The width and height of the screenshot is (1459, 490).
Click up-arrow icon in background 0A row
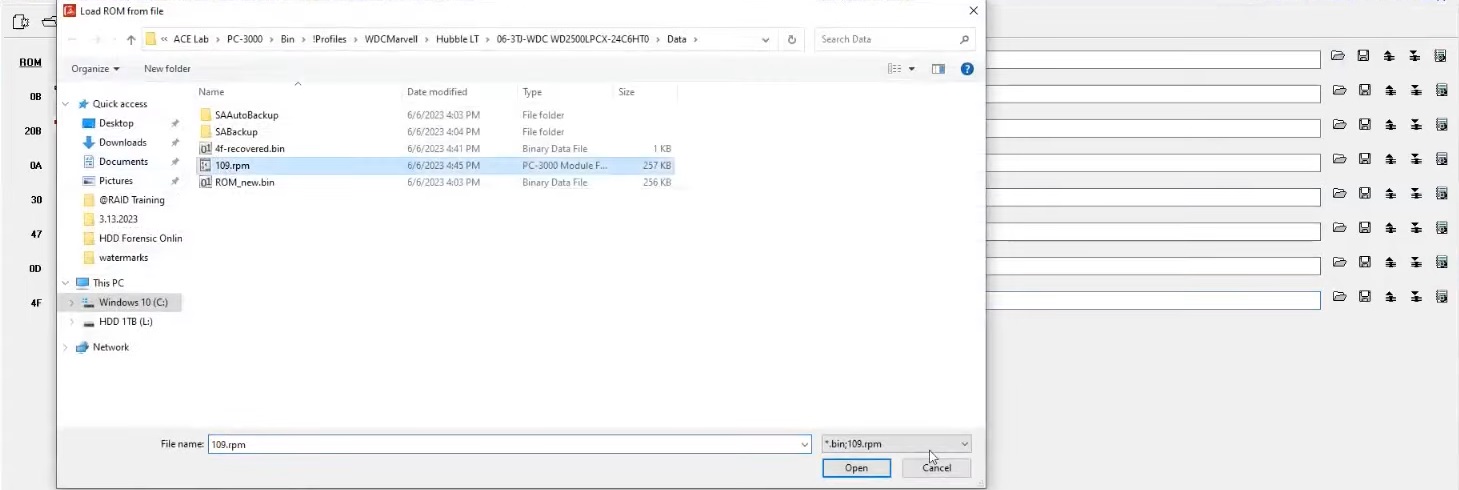pos(1390,159)
